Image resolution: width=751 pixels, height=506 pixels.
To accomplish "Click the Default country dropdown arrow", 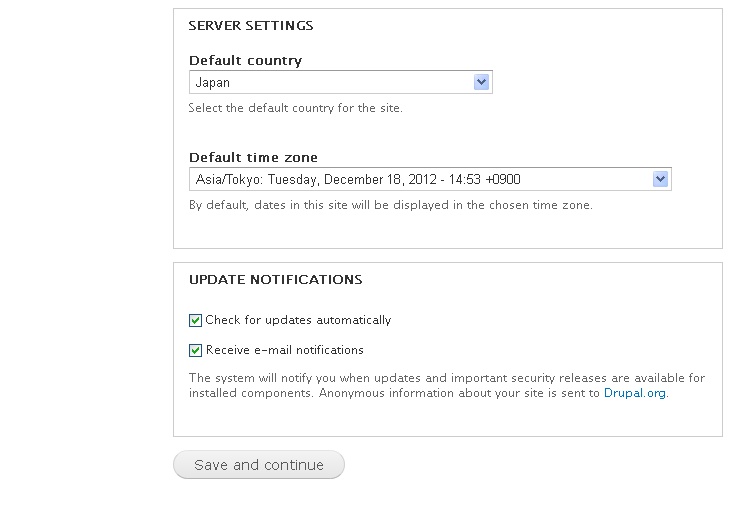I will click(x=481, y=83).
